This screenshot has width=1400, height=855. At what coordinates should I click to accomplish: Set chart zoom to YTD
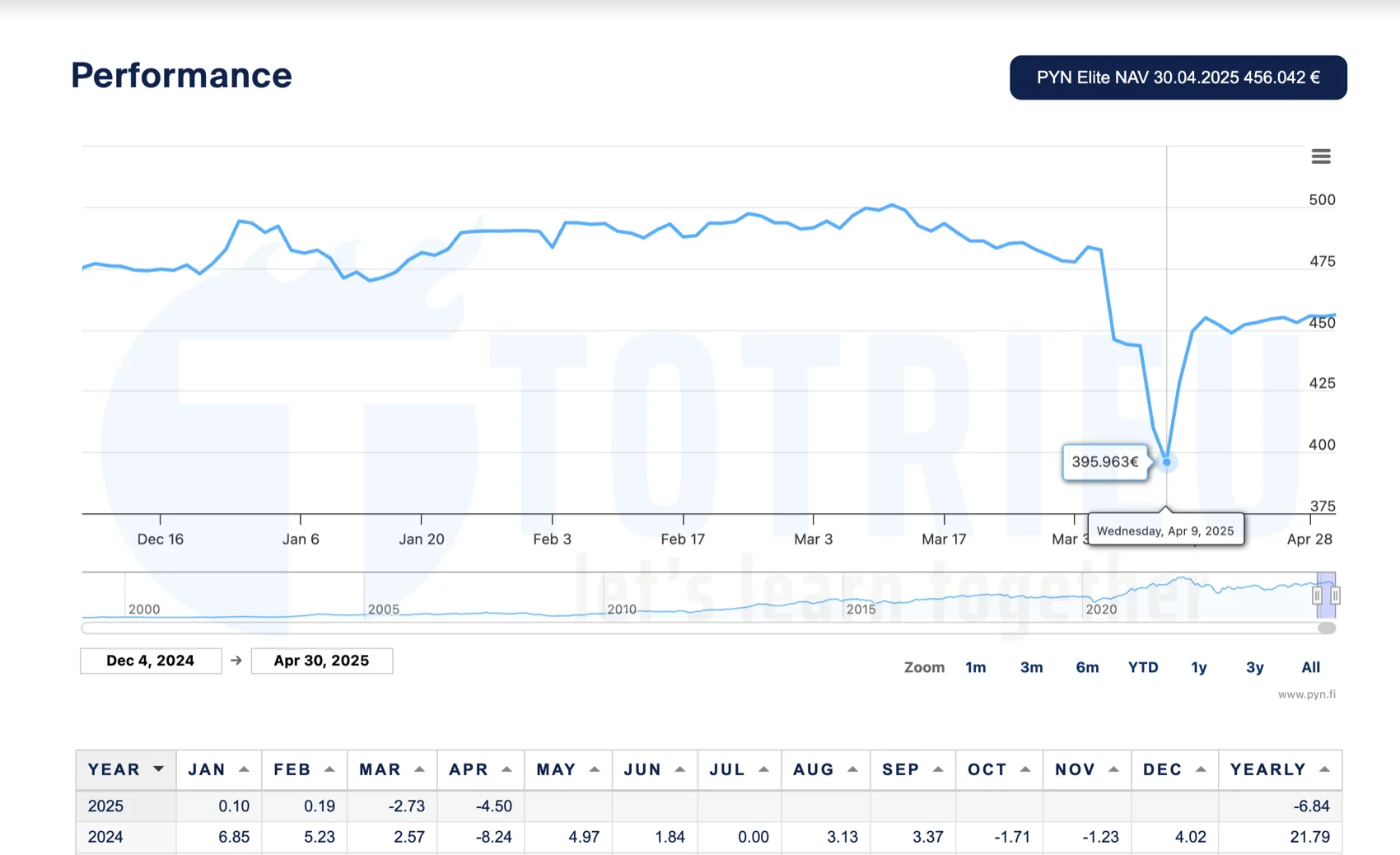pyautogui.click(x=1143, y=667)
